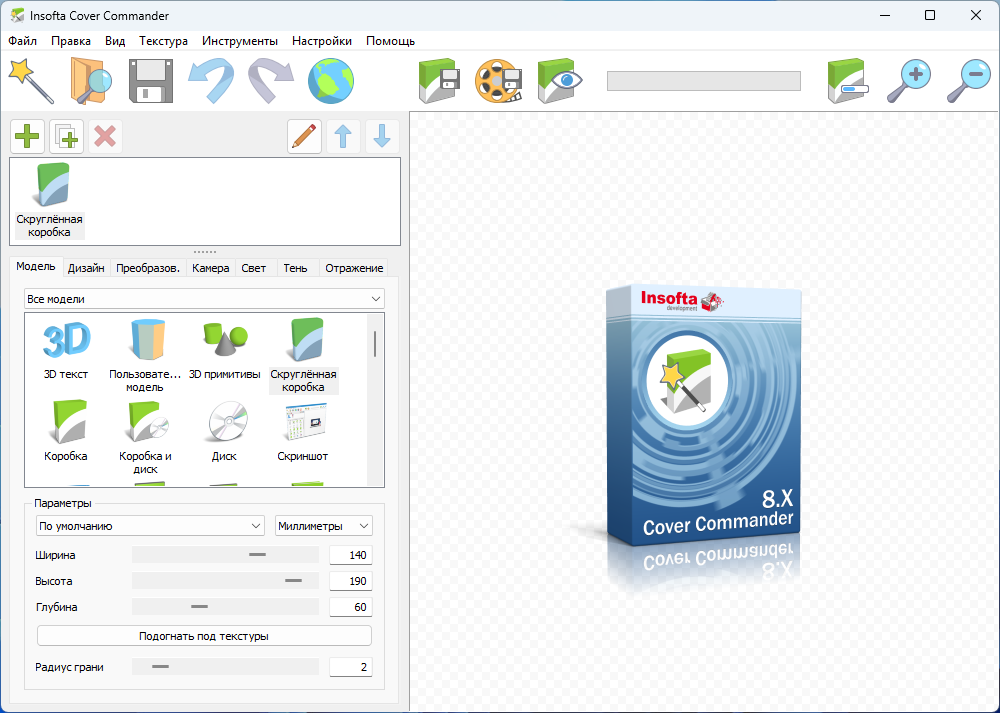Expand the Все модели dropdown
This screenshot has width=1000, height=713.
204,298
